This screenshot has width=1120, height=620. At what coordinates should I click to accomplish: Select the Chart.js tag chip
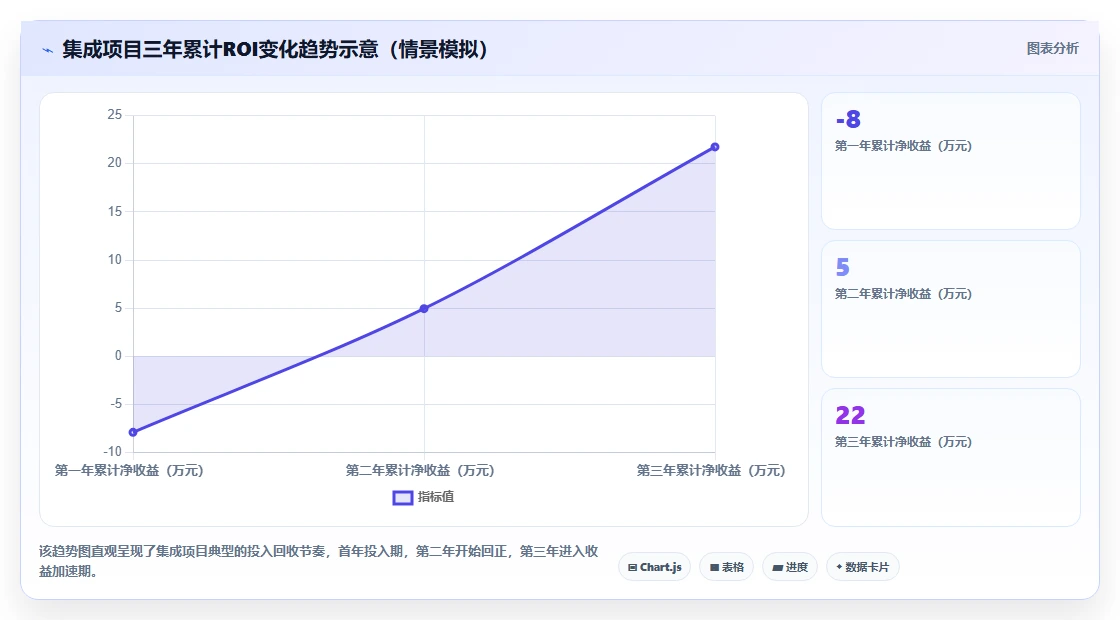click(x=654, y=567)
